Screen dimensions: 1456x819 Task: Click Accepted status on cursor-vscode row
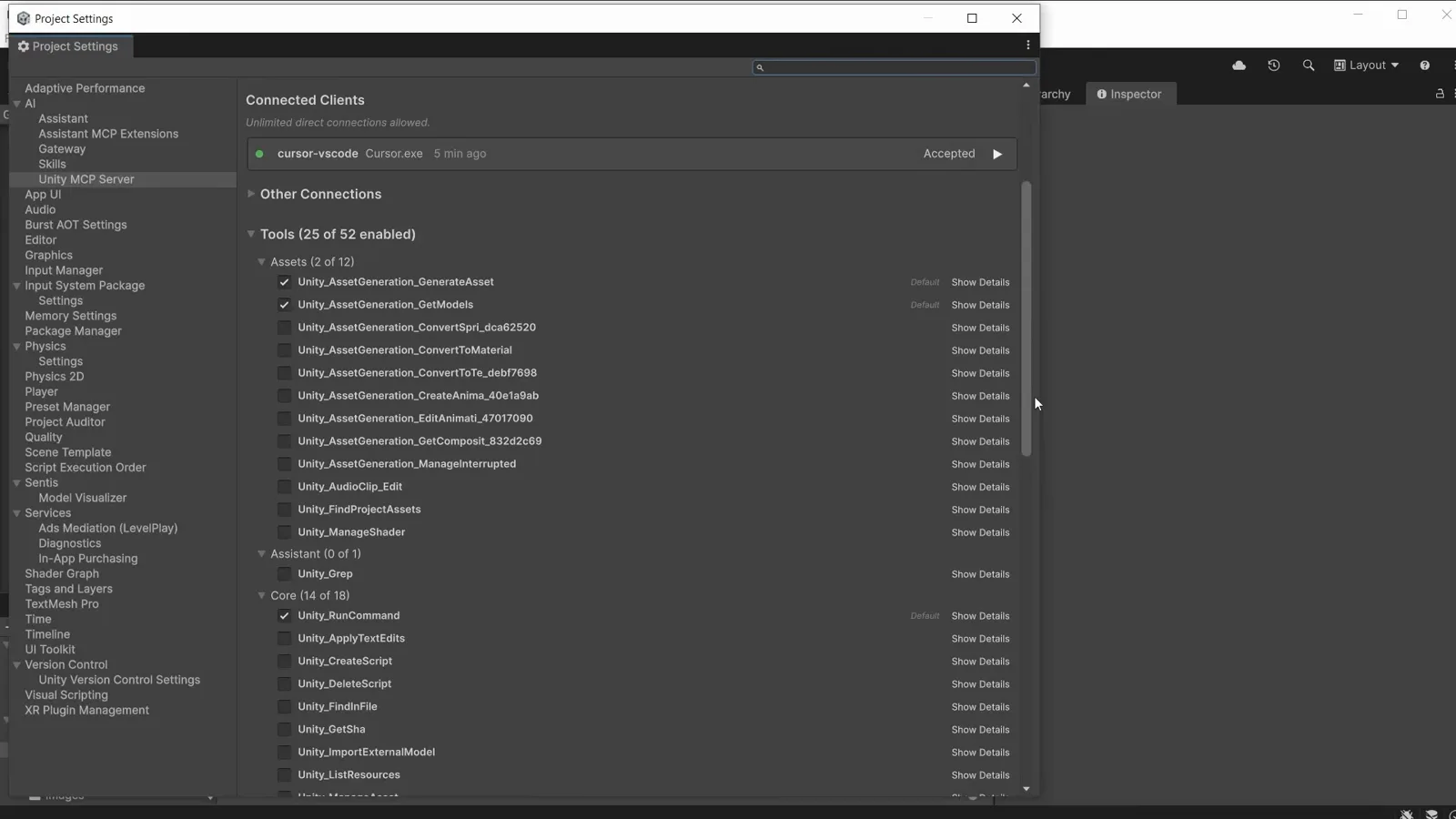(948, 154)
